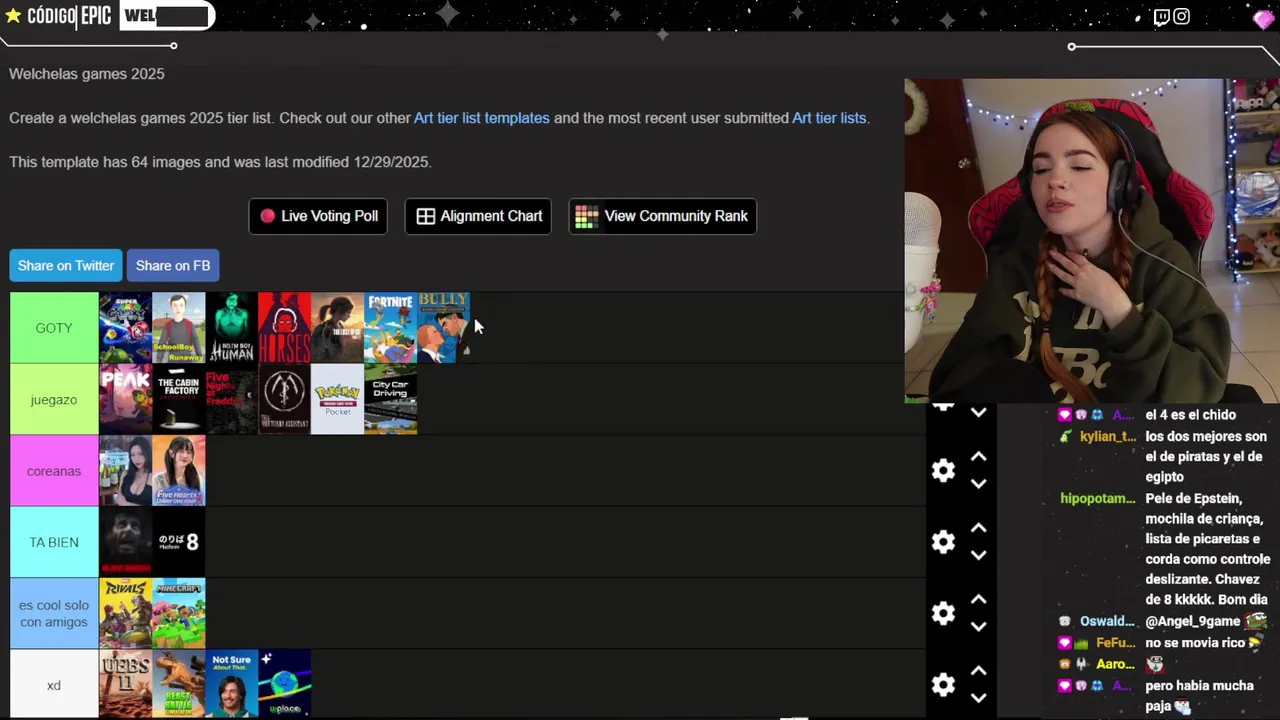Move the juegazo row down

(x=978, y=412)
